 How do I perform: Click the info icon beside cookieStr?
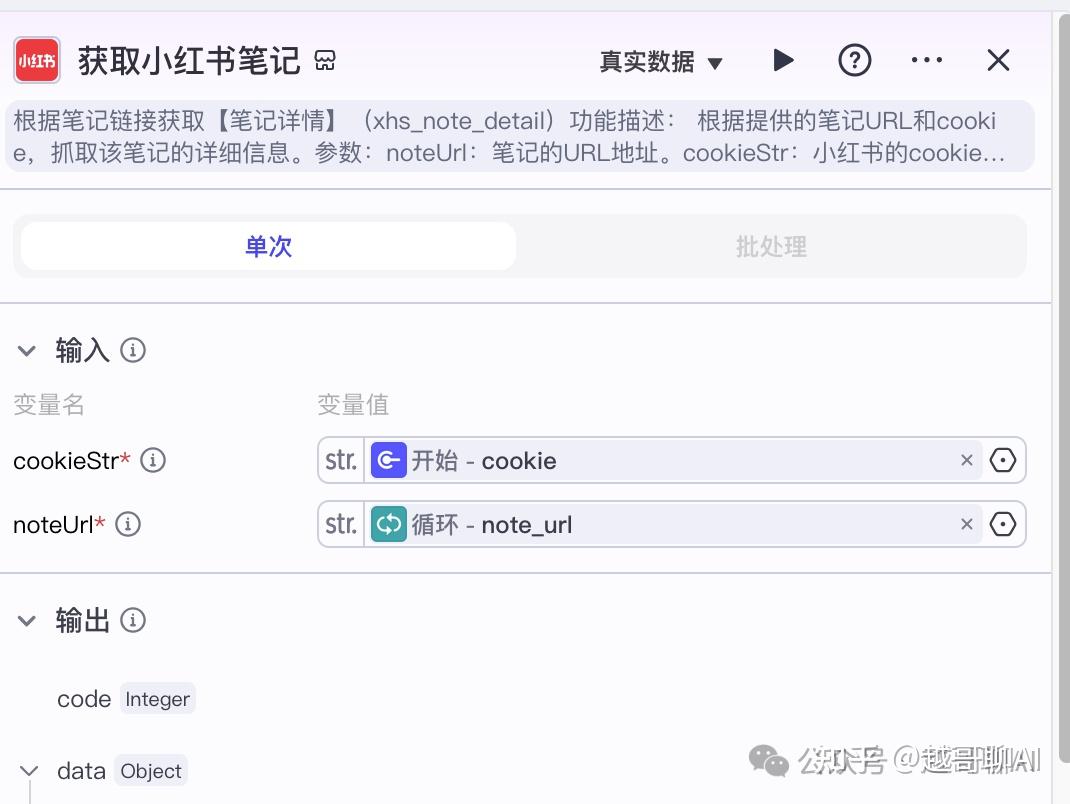coord(153,461)
